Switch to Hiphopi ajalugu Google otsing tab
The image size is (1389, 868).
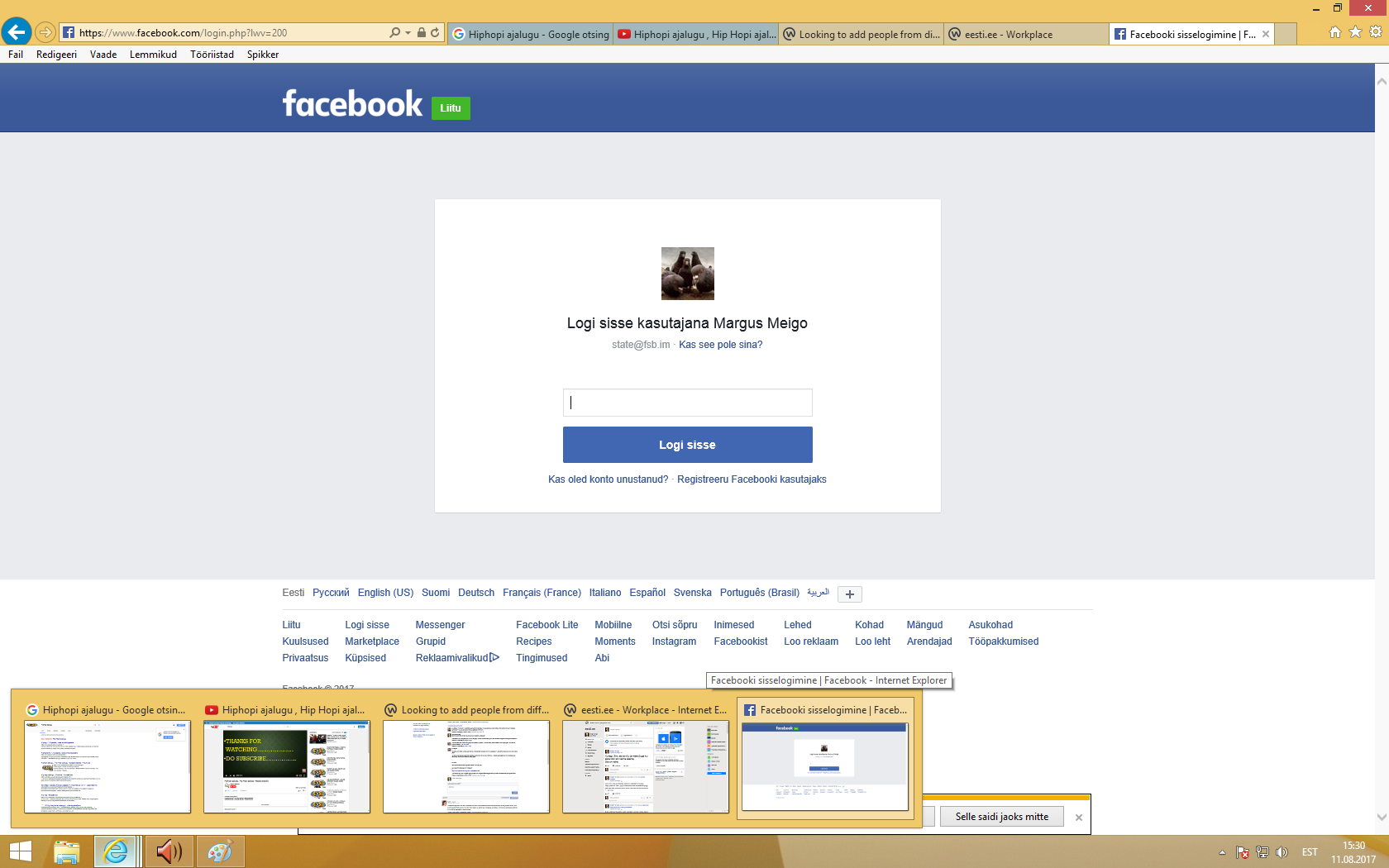[531, 34]
